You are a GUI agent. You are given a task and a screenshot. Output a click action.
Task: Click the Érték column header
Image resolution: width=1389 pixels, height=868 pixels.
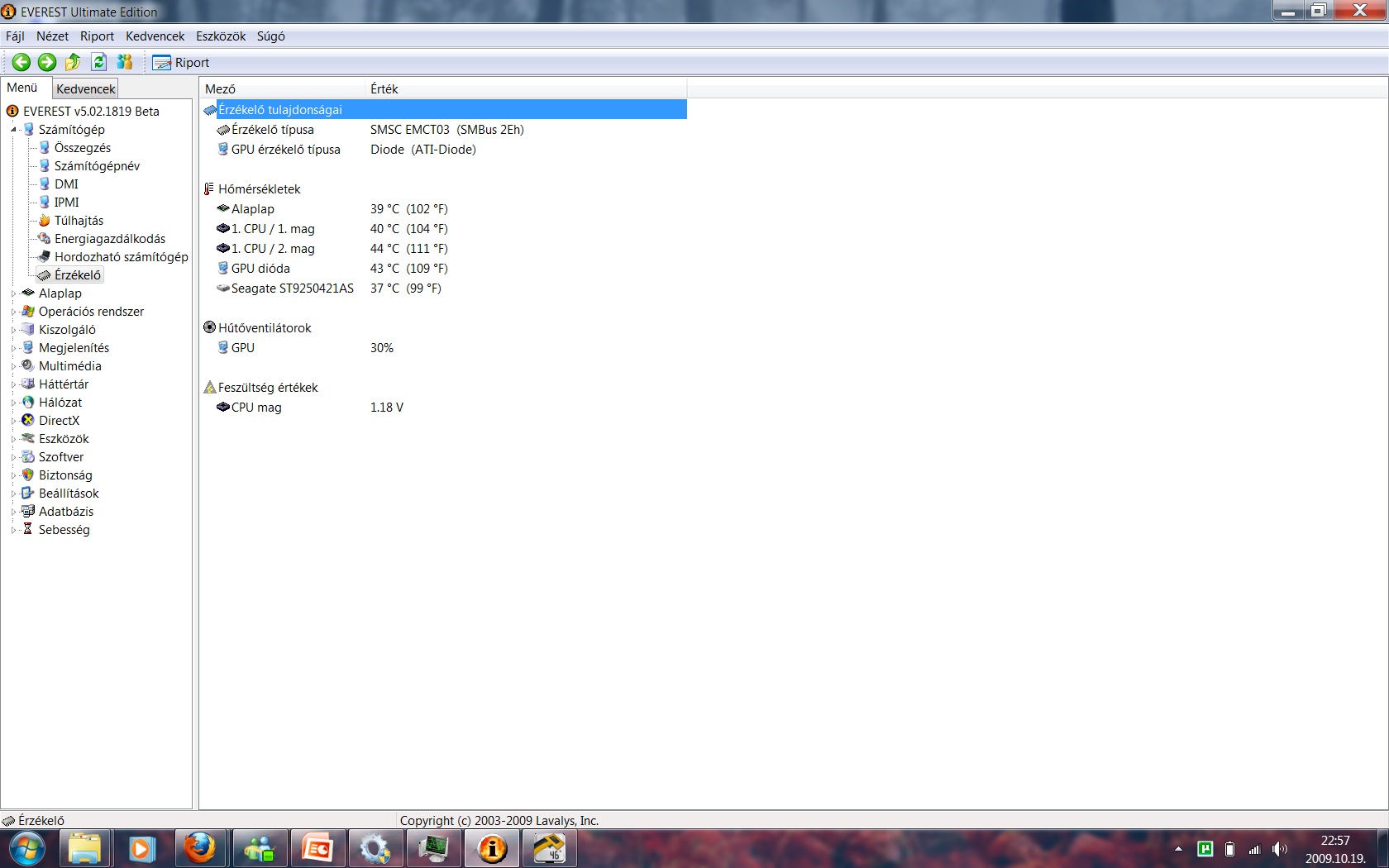[x=526, y=88]
